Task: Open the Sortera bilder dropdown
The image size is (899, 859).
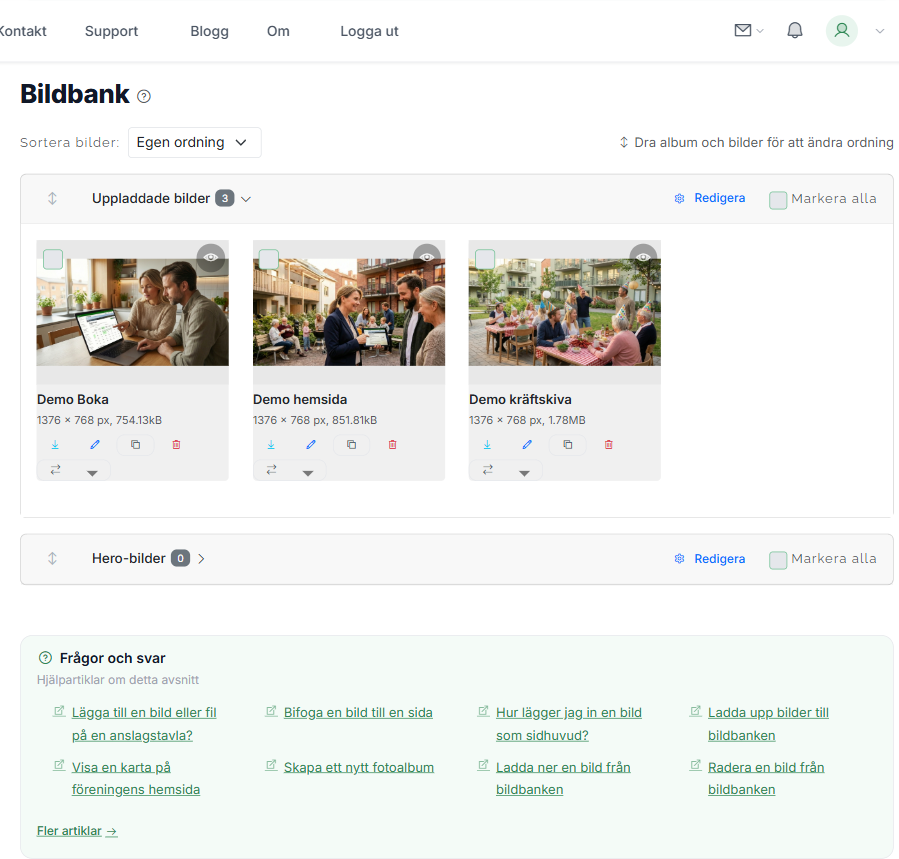Action: coord(194,142)
